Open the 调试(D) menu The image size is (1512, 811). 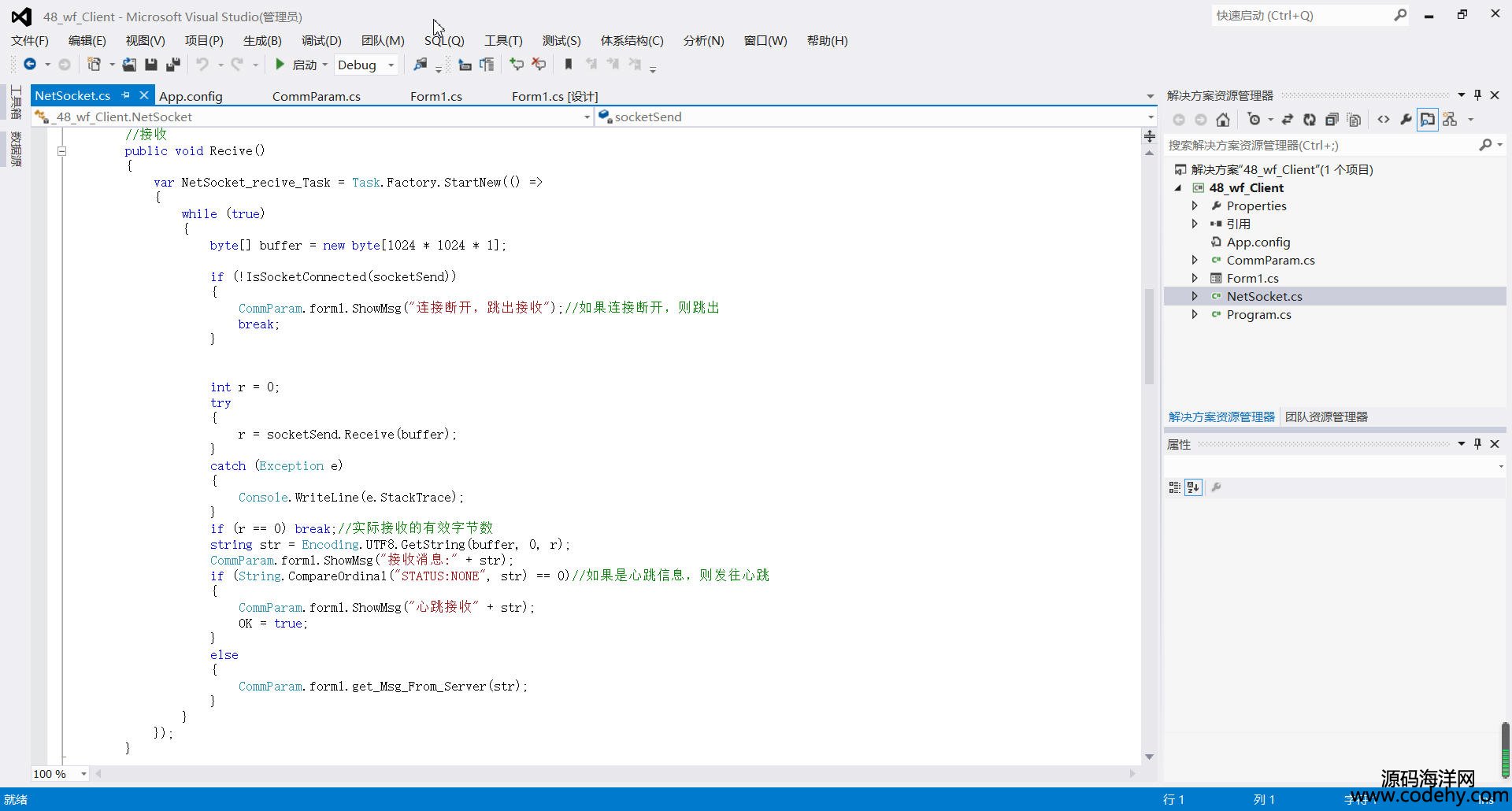(321, 40)
